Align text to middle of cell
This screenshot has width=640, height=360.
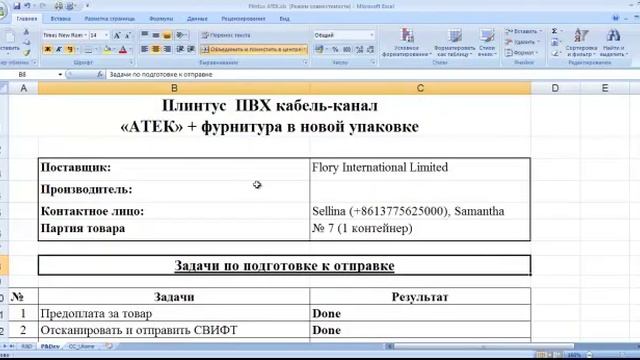tap(156, 35)
